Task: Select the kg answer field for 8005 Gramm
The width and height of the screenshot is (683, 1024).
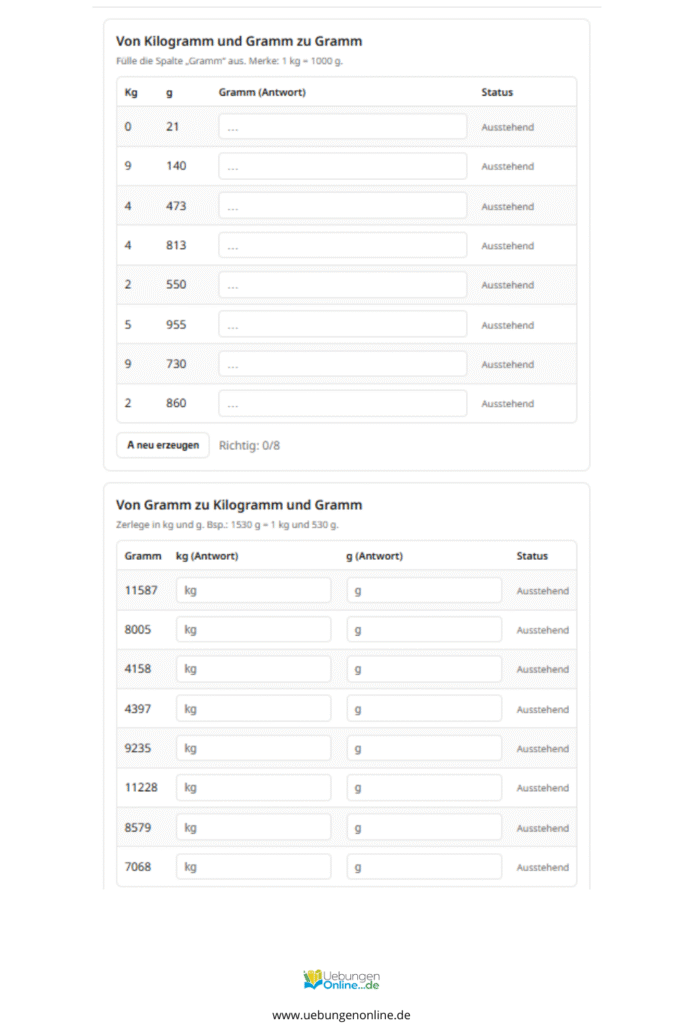Action: click(253, 630)
